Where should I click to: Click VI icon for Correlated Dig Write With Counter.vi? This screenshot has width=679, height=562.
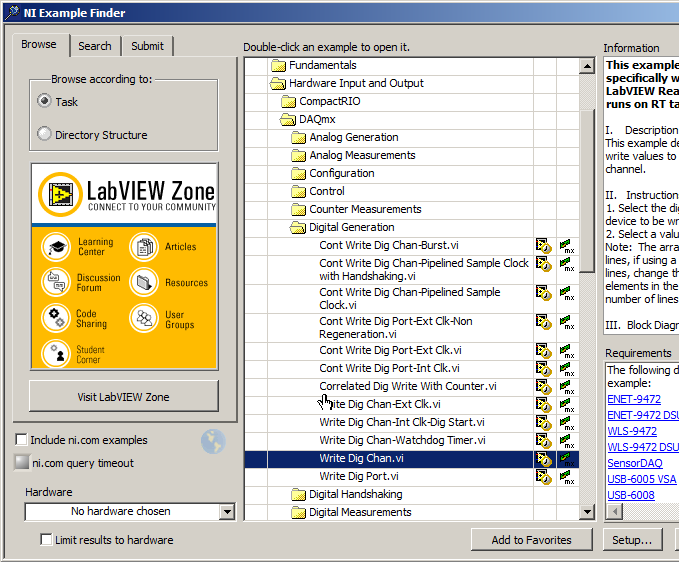point(543,387)
